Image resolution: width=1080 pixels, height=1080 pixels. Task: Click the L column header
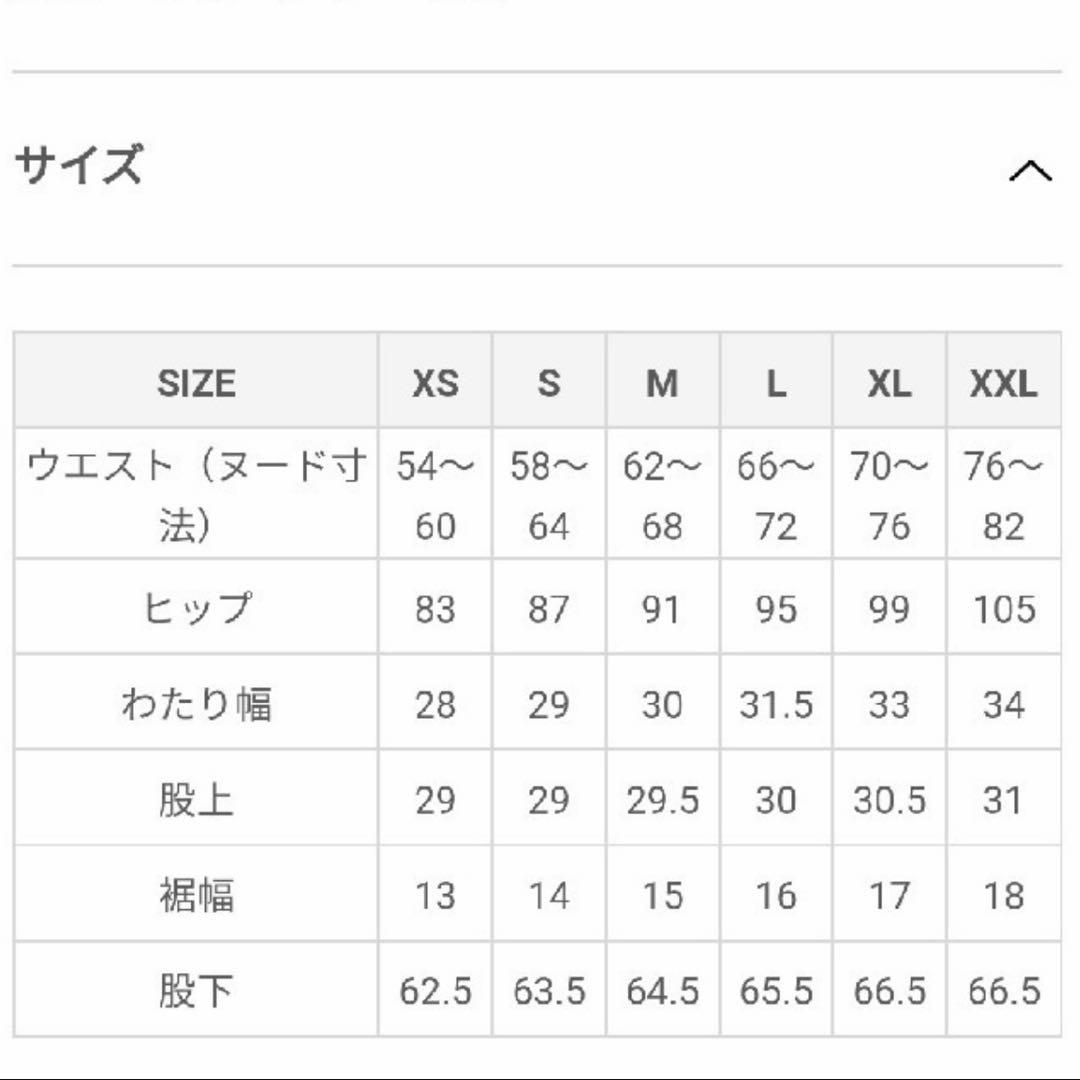click(776, 383)
